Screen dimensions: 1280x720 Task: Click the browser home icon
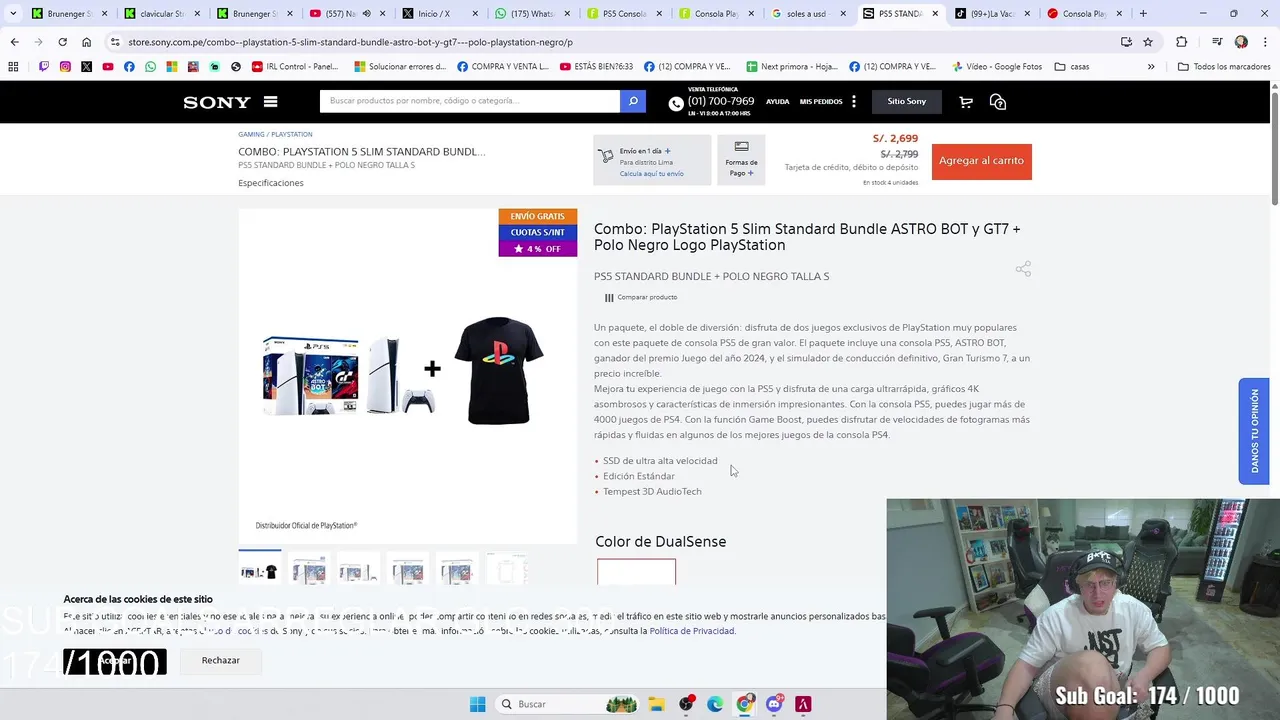(87, 42)
